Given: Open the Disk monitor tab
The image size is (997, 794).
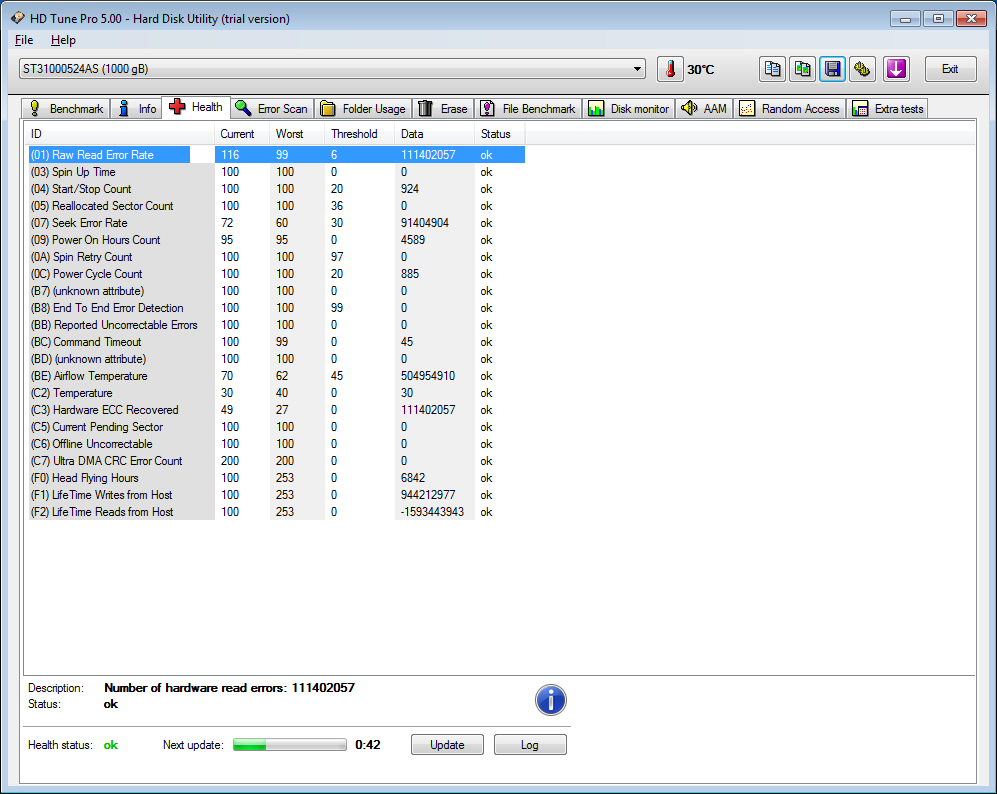Looking at the screenshot, I should 629,109.
